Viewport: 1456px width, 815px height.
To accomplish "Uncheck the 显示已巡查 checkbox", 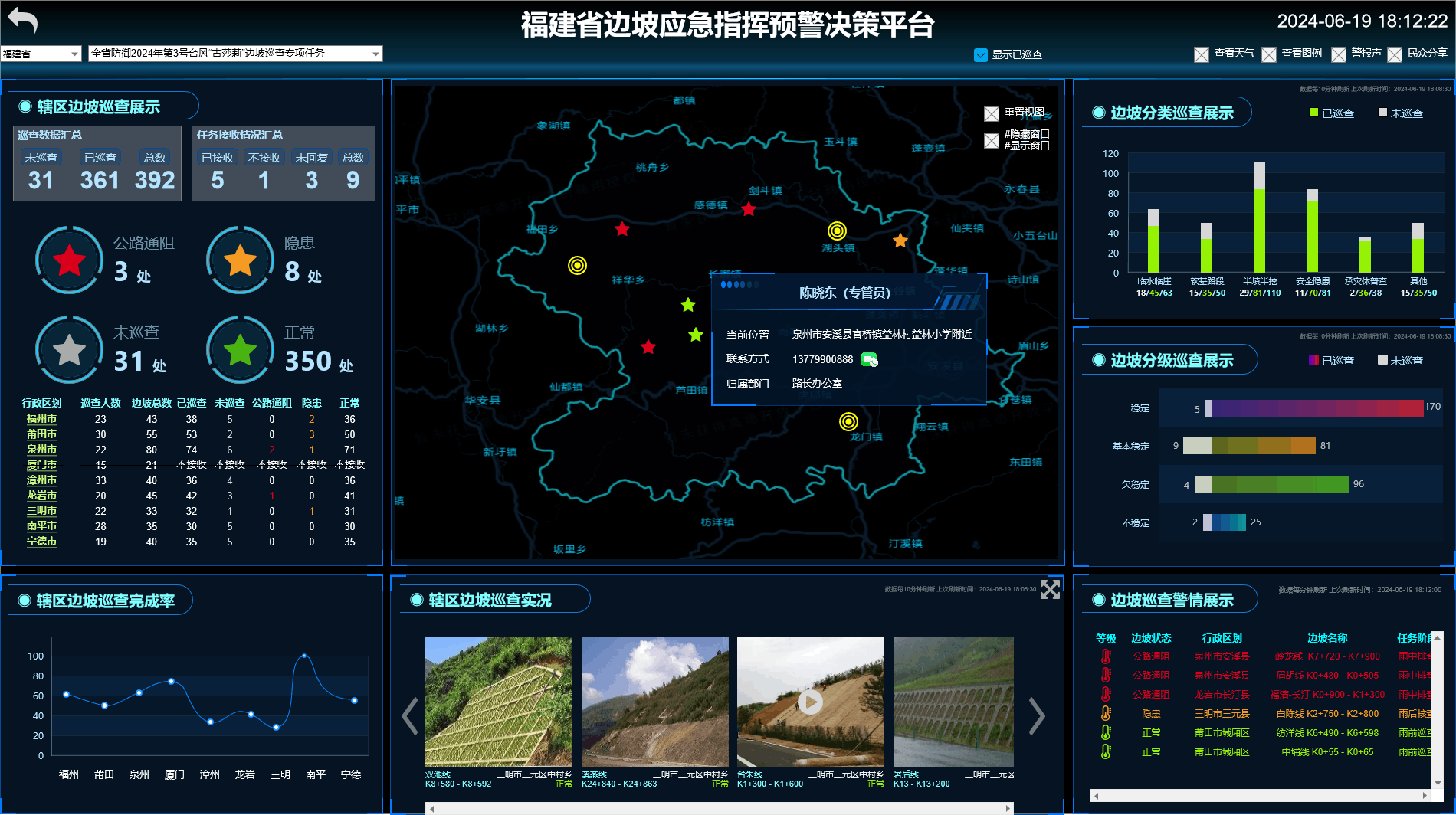I will 981,54.
